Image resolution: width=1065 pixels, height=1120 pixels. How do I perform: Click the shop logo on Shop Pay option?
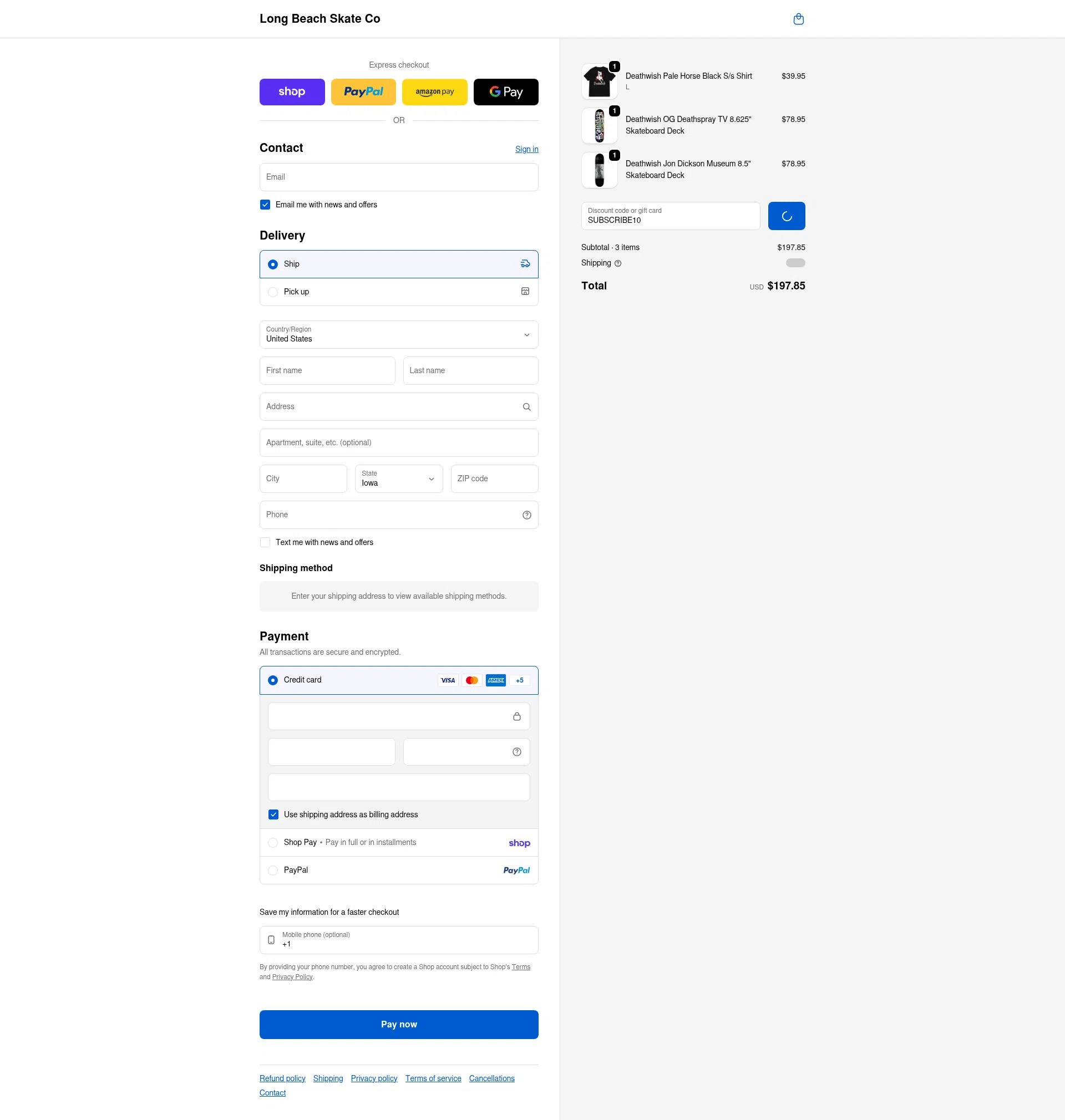coord(518,843)
